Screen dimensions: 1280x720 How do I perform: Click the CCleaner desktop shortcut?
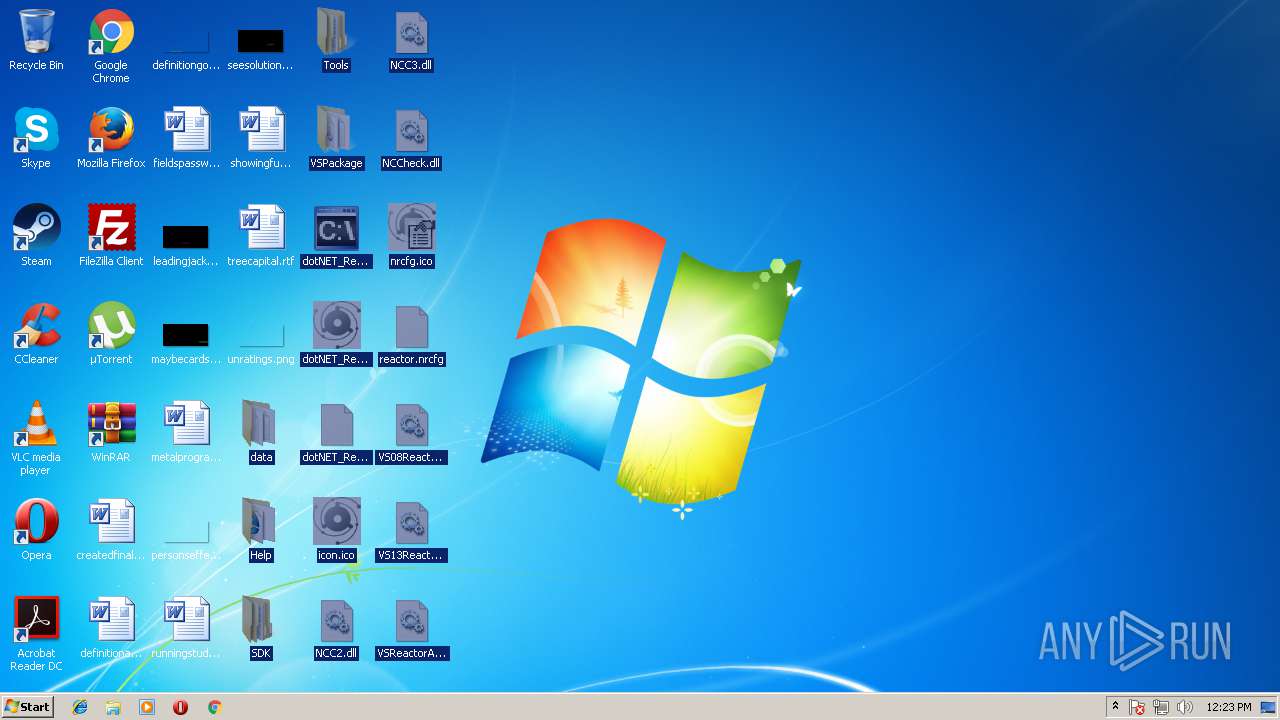tap(36, 335)
